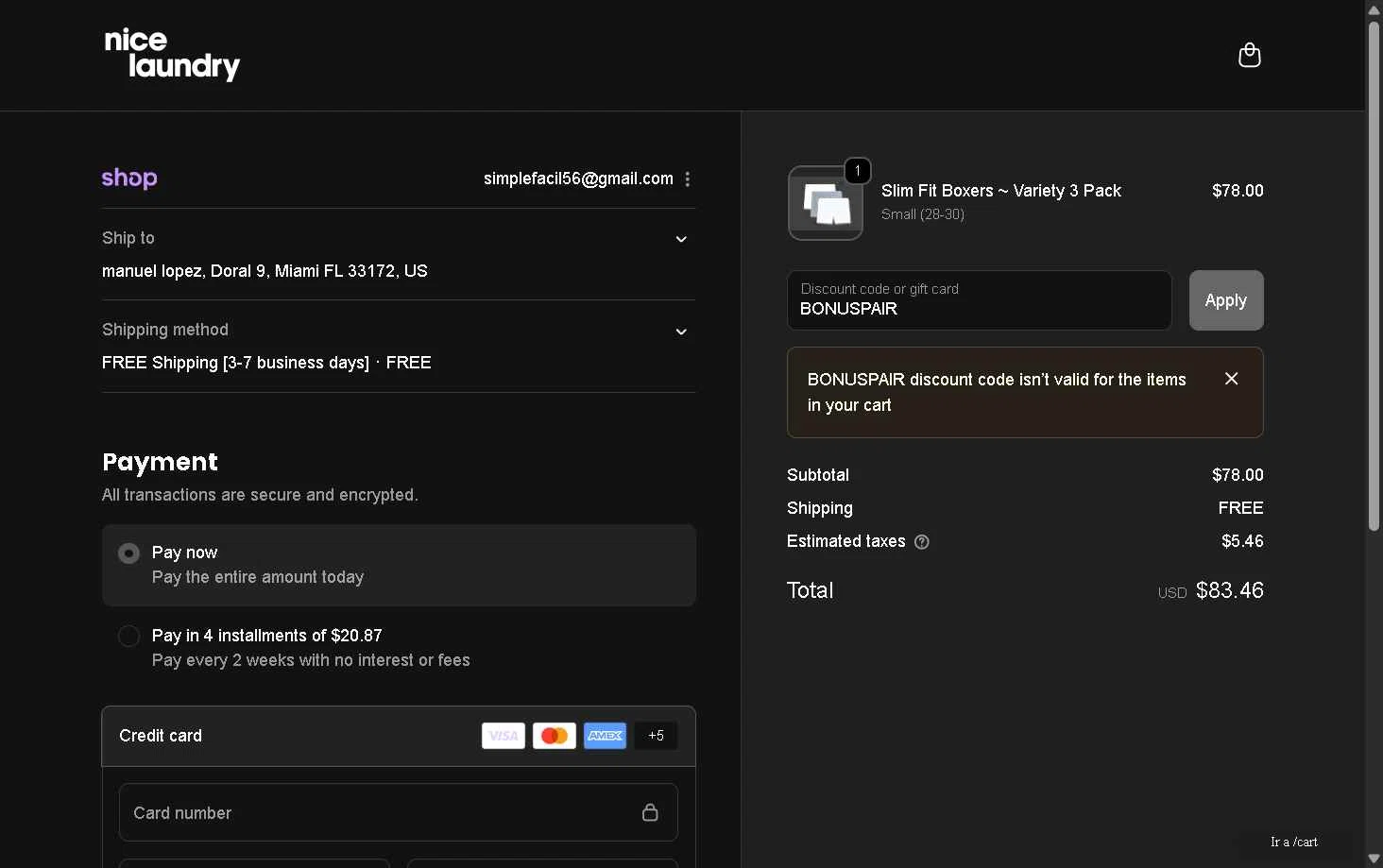Click the 'Slim Fit Boxers ~ Variety 3 Pack' title
The height and width of the screenshot is (868, 1383).
(1001, 191)
